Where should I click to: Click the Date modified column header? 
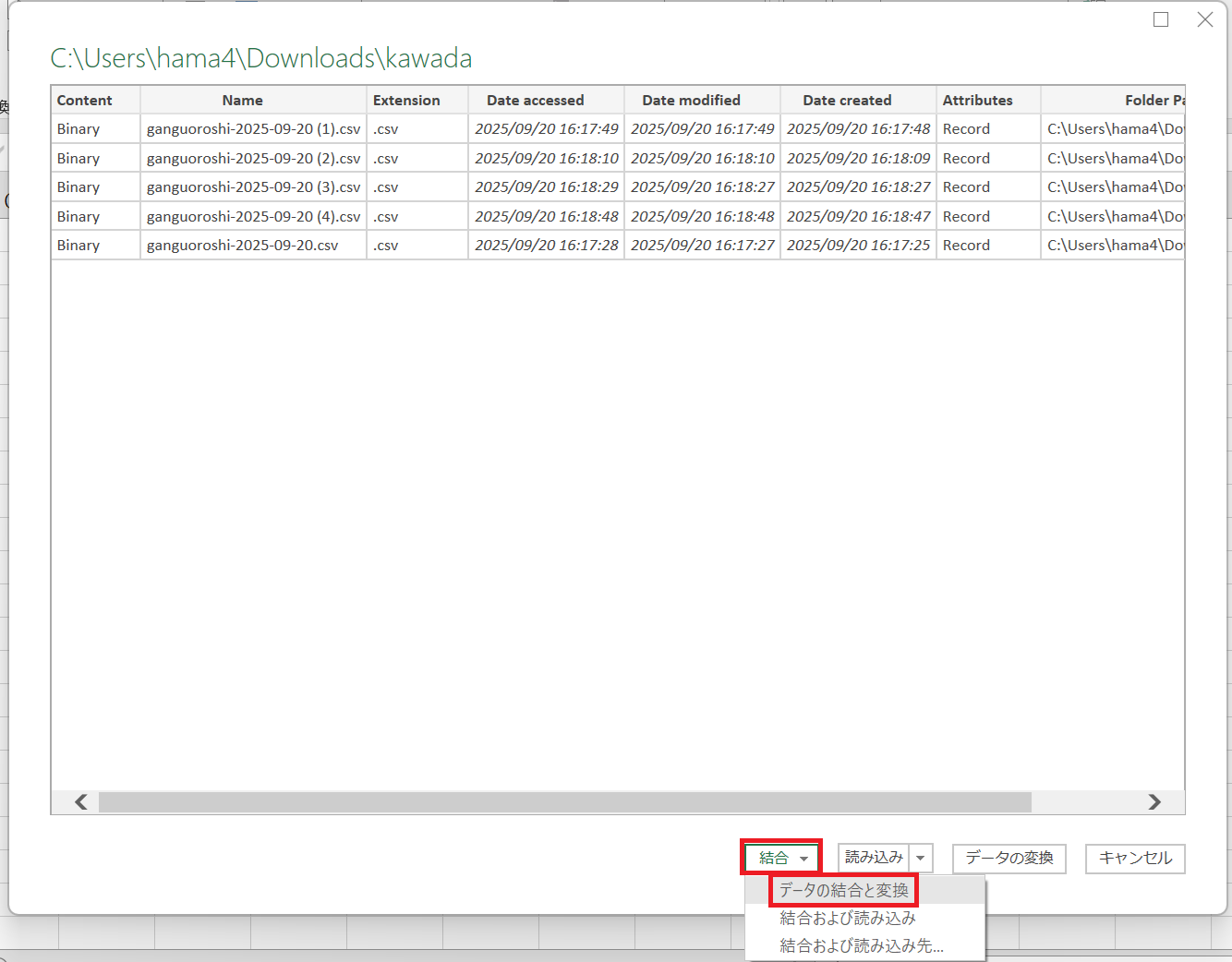click(x=691, y=100)
